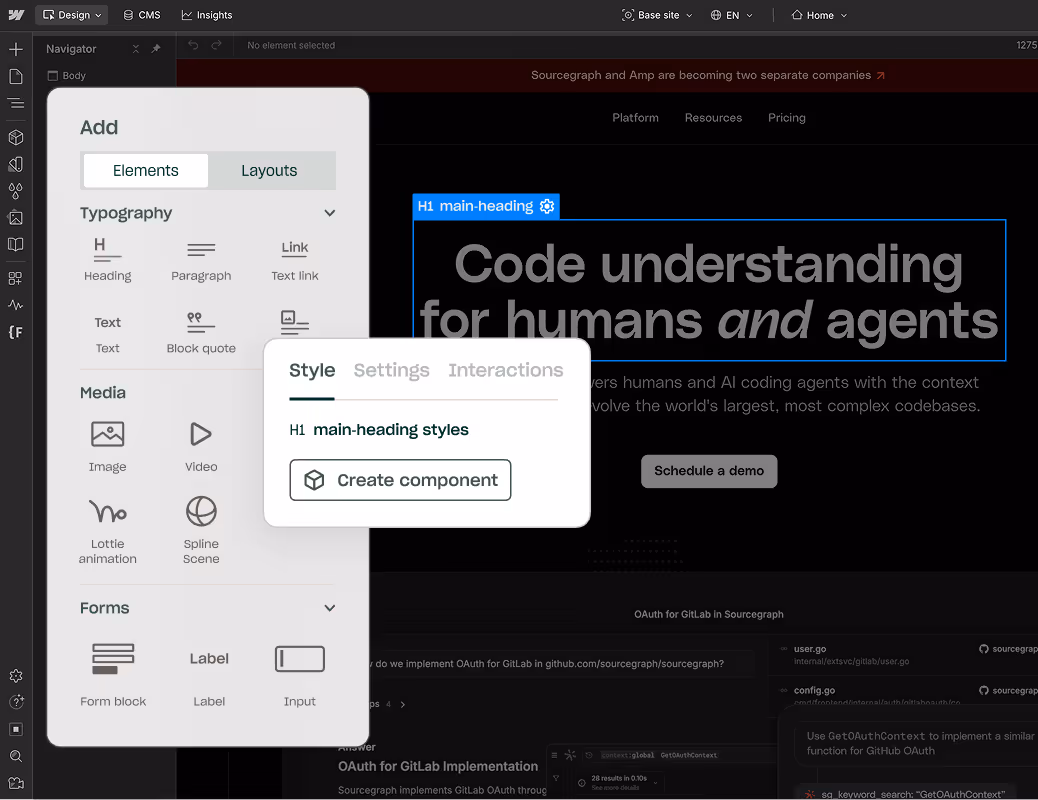Switch to the Elements tab
This screenshot has width=1038, height=800.
point(146,170)
